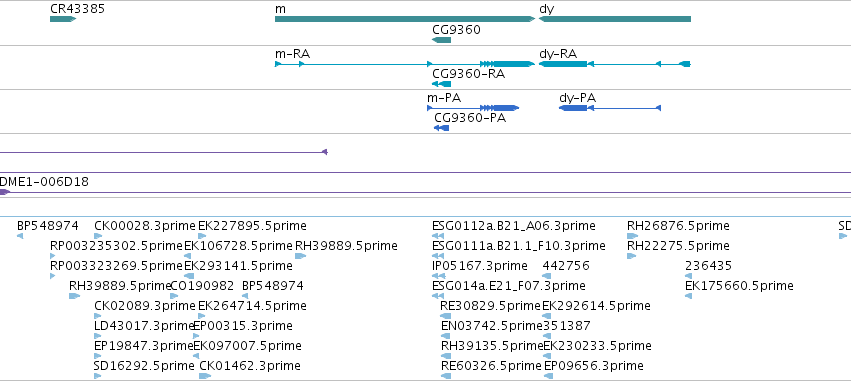Click the CG9360-RA transcript label
The height and width of the screenshot is (381, 851).
[468, 73]
